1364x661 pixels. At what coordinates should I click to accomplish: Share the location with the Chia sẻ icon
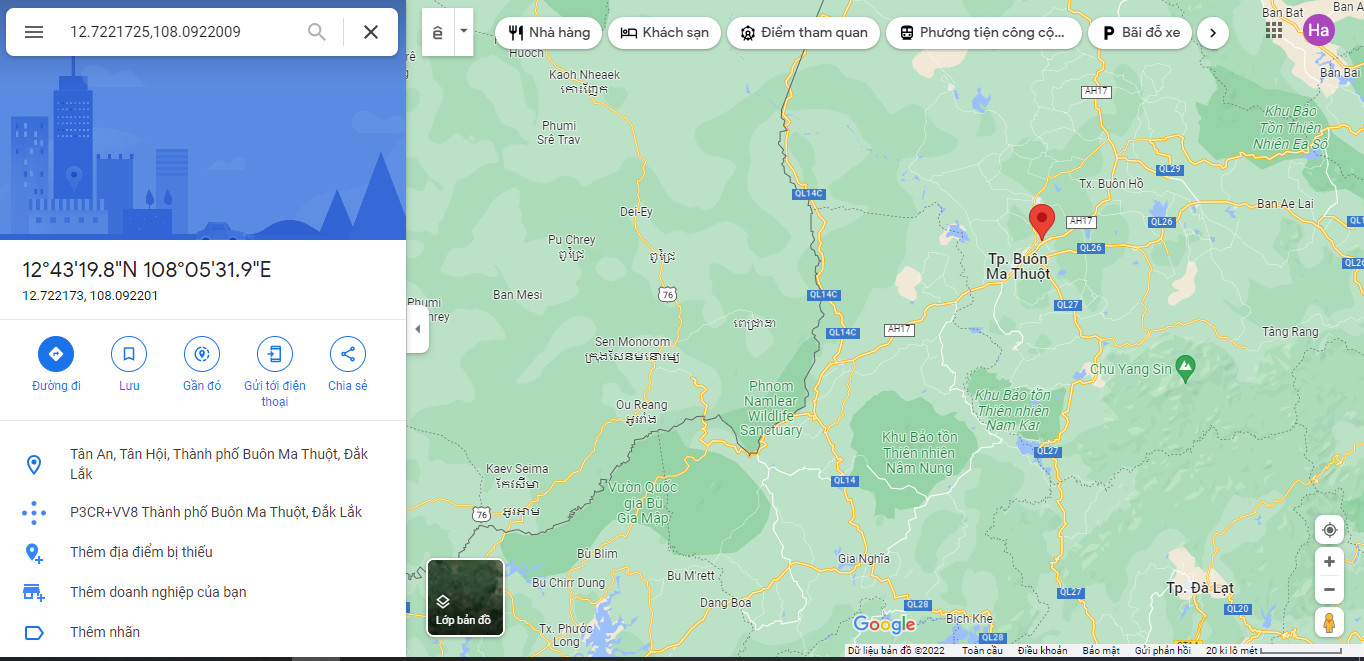(347, 354)
